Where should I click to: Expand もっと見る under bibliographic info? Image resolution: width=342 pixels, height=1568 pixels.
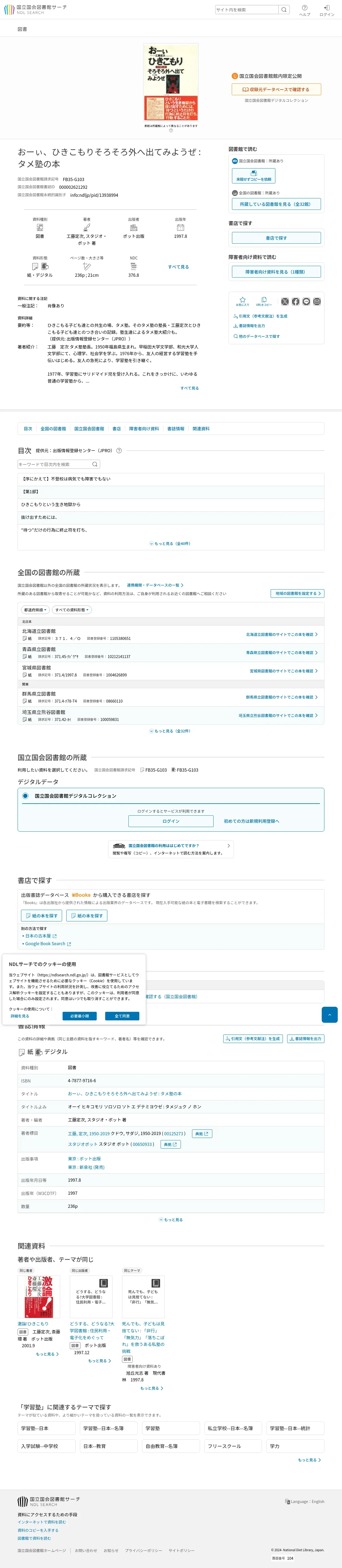coord(171,1220)
